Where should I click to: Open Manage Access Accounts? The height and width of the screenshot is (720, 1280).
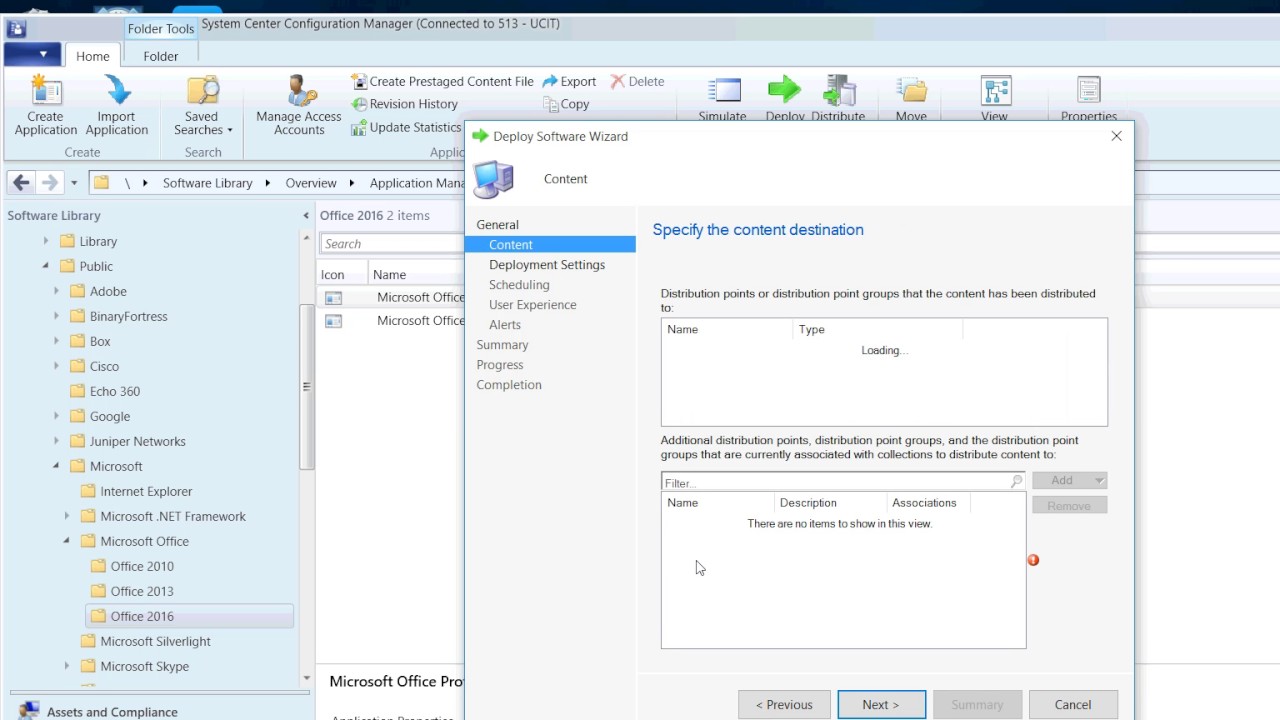(299, 106)
